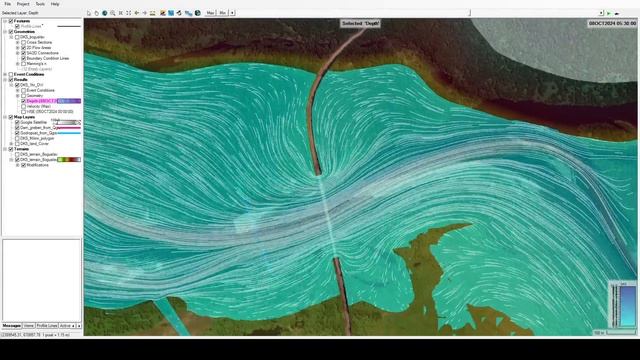Click the inward-arrows zoom icon
The image size is (640, 360).
121,13
